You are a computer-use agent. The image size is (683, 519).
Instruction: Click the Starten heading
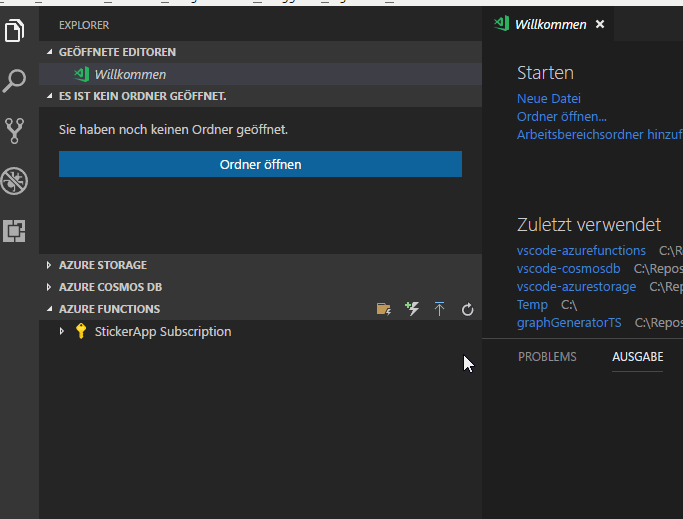point(545,73)
